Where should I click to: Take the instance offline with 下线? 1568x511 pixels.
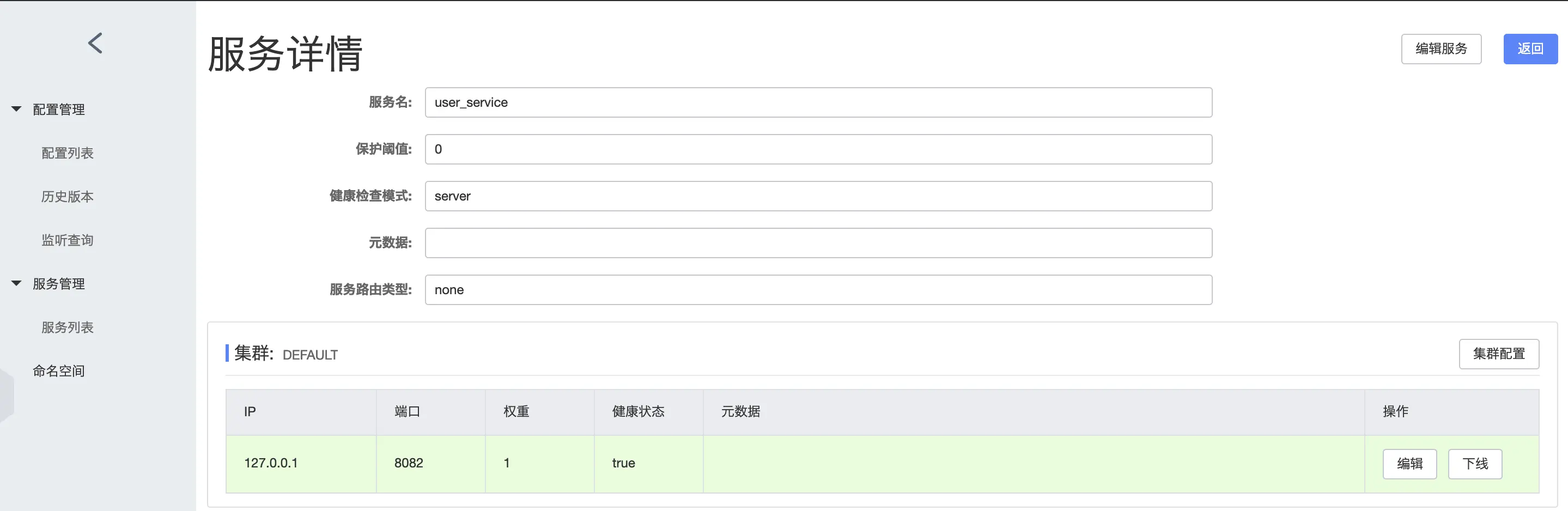[x=1475, y=464]
